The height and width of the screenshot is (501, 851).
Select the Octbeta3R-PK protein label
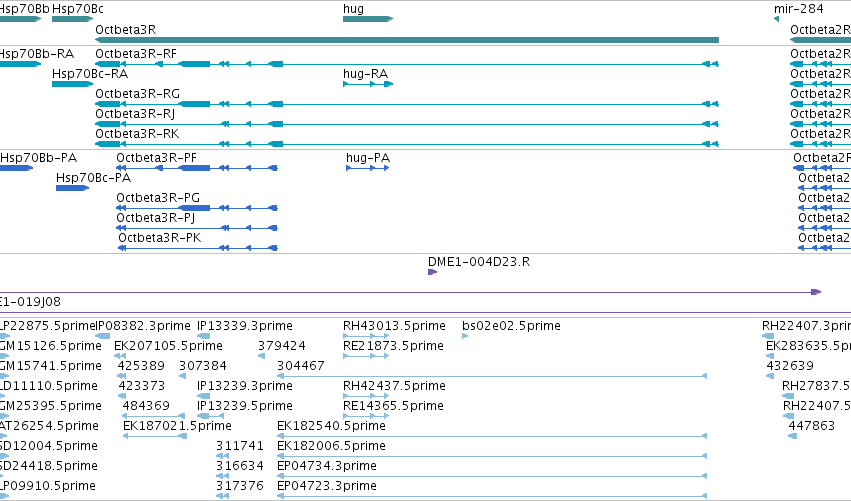coord(160,238)
